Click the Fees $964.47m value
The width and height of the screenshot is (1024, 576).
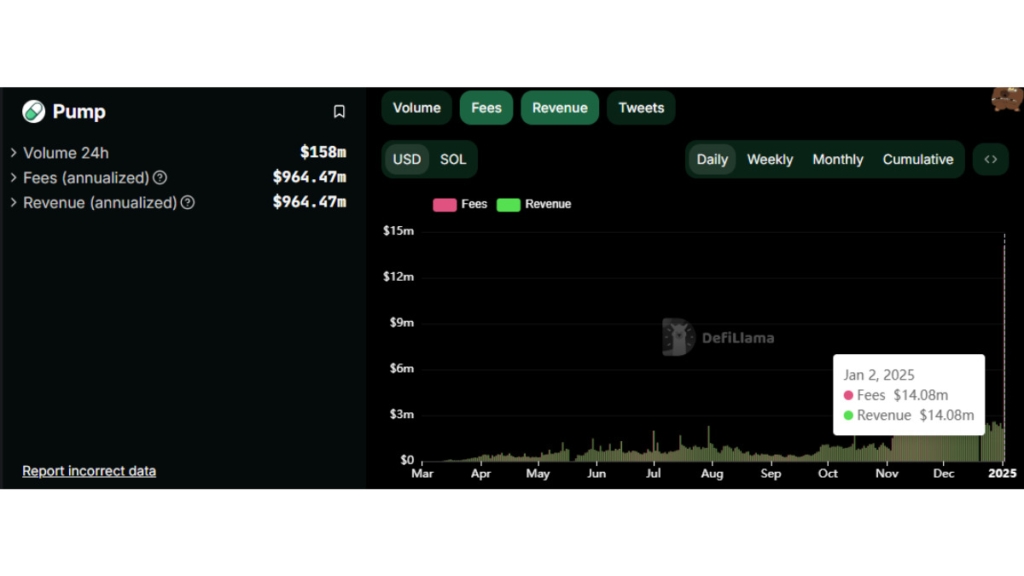tap(310, 177)
